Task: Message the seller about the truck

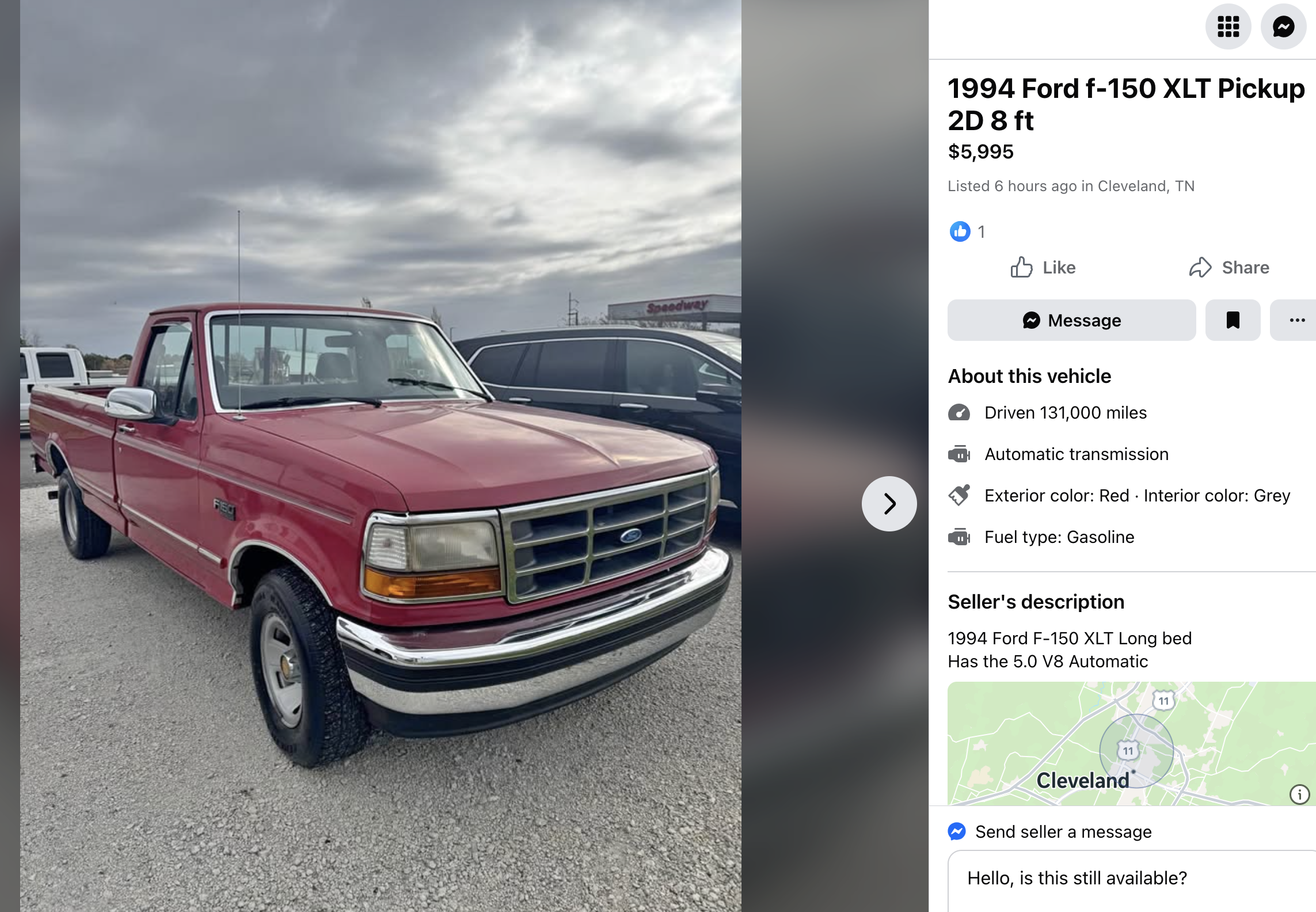Action: (1071, 320)
